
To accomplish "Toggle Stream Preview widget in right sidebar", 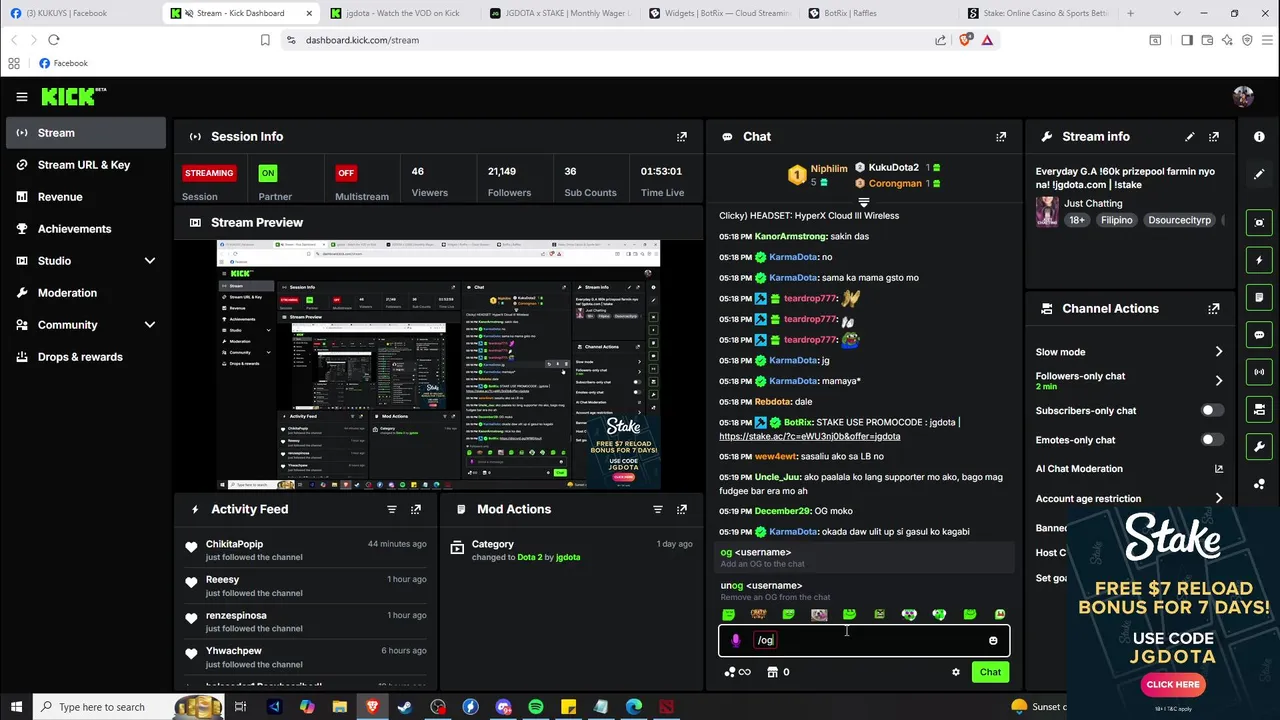I will pos(1259,222).
